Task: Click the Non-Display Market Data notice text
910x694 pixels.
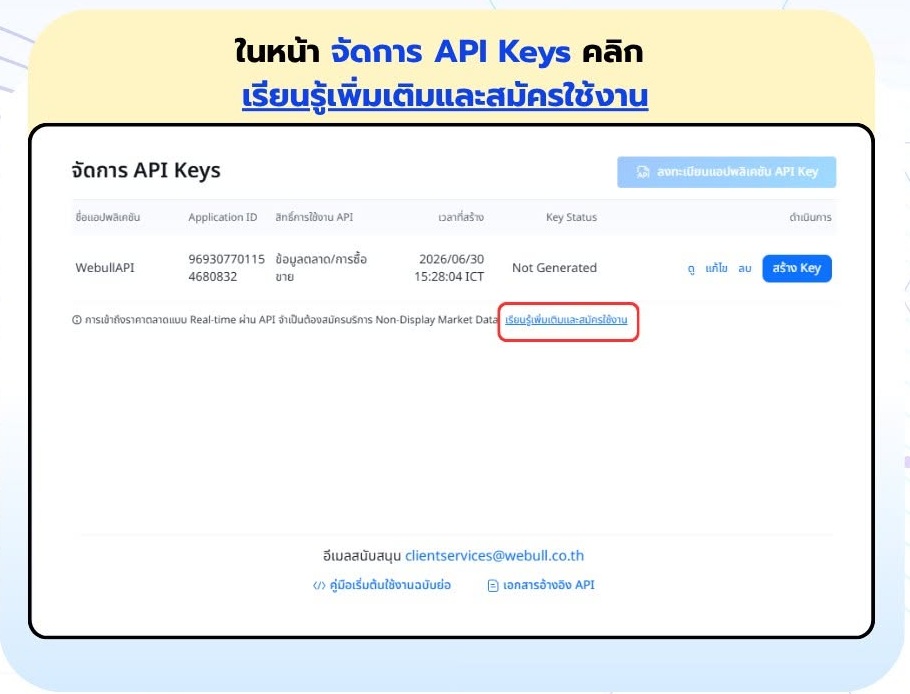Action: (291, 320)
